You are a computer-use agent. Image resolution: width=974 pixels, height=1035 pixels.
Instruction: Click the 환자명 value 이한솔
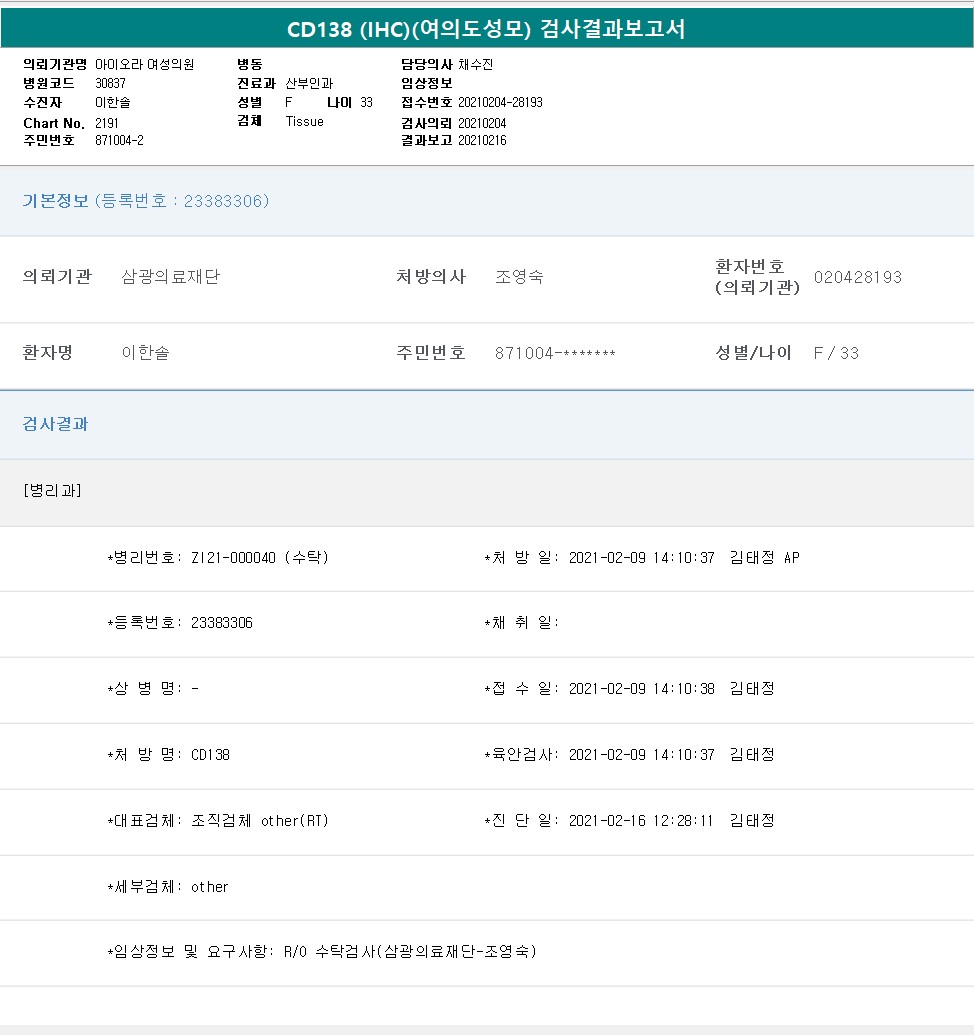point(145,353)
